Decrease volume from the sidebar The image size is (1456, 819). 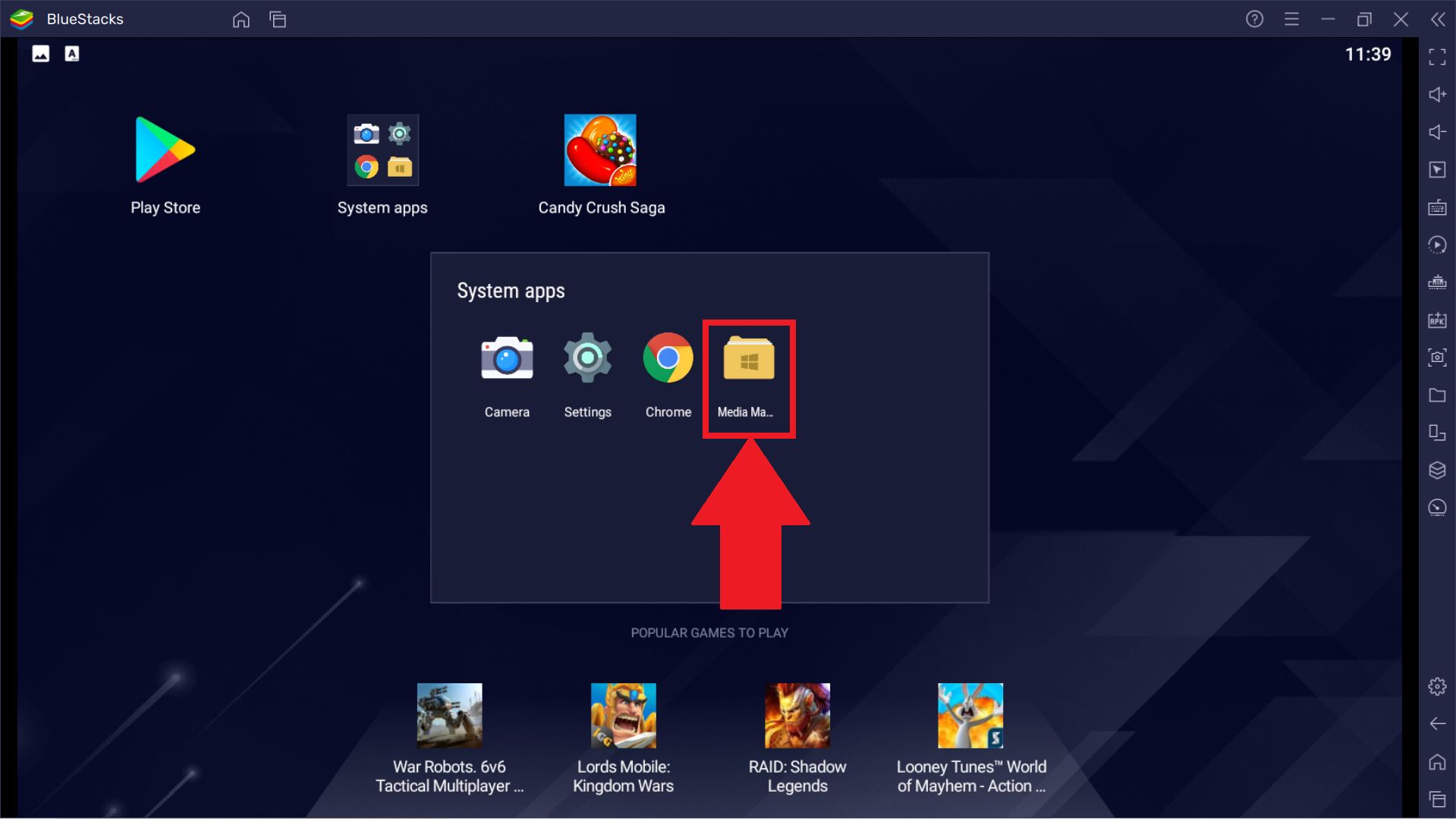1437,132
